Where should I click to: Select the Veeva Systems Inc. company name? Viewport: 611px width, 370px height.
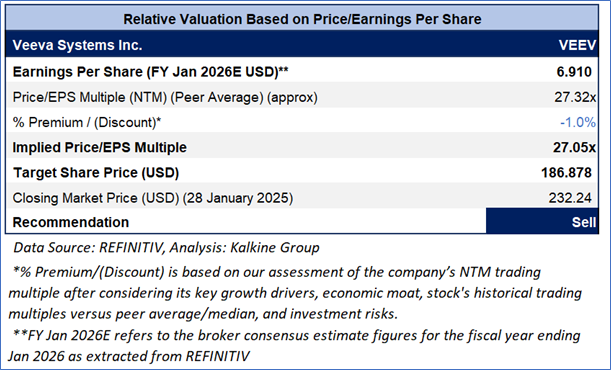pos(78,45)
